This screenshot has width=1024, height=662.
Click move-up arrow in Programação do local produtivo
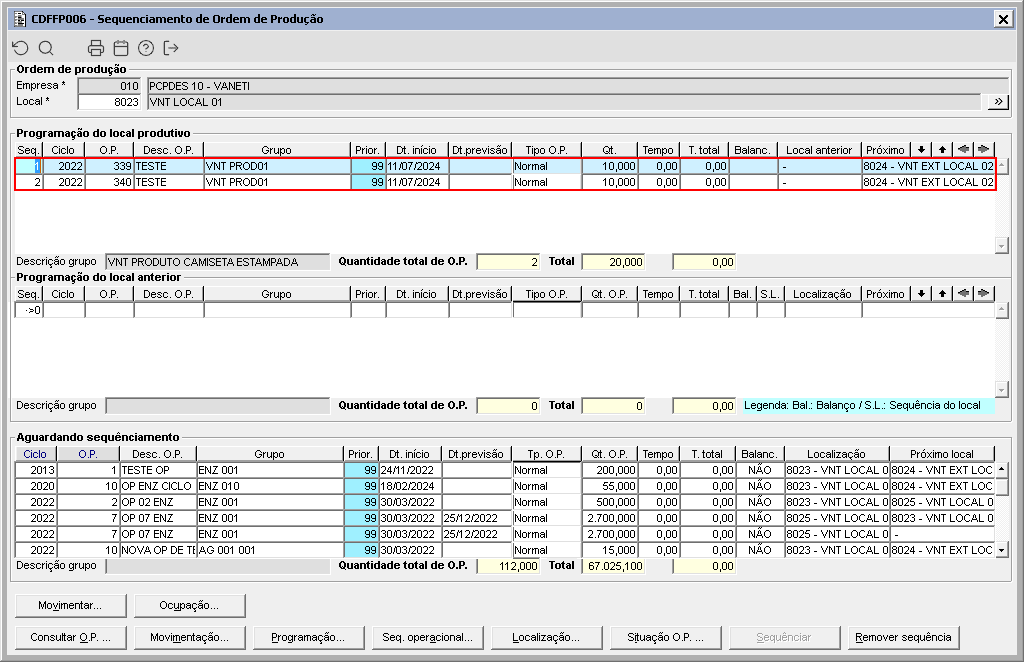pos(942,150)
